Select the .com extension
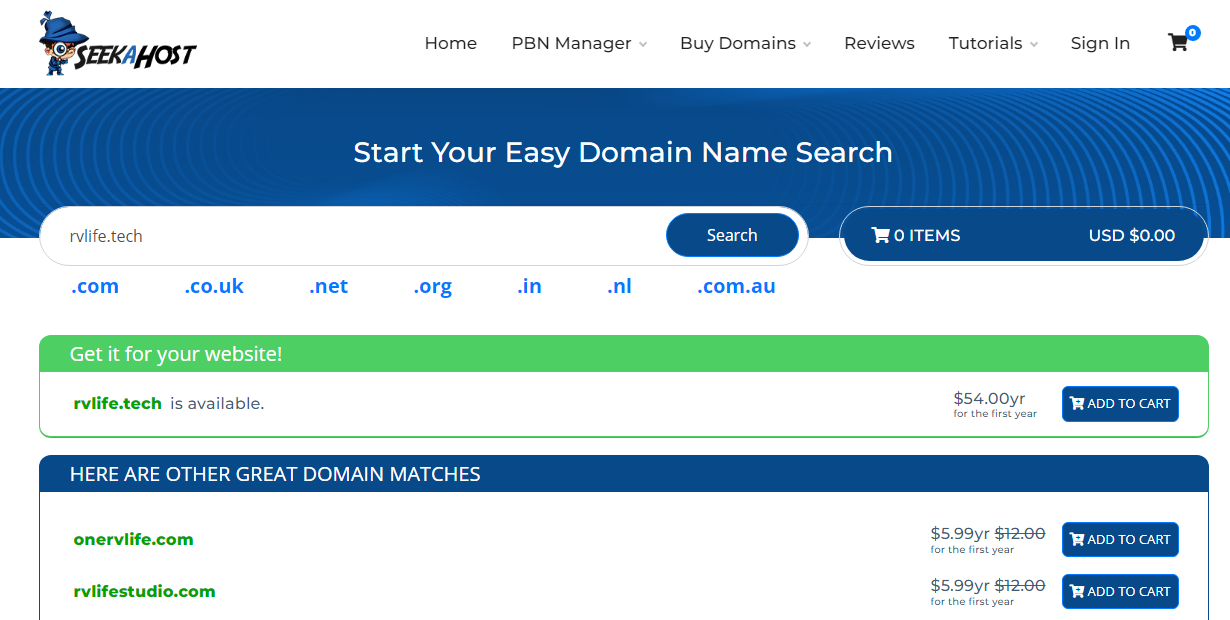Image resolution: width=1230 pixels, height=620 pixels. click(95, 287)
